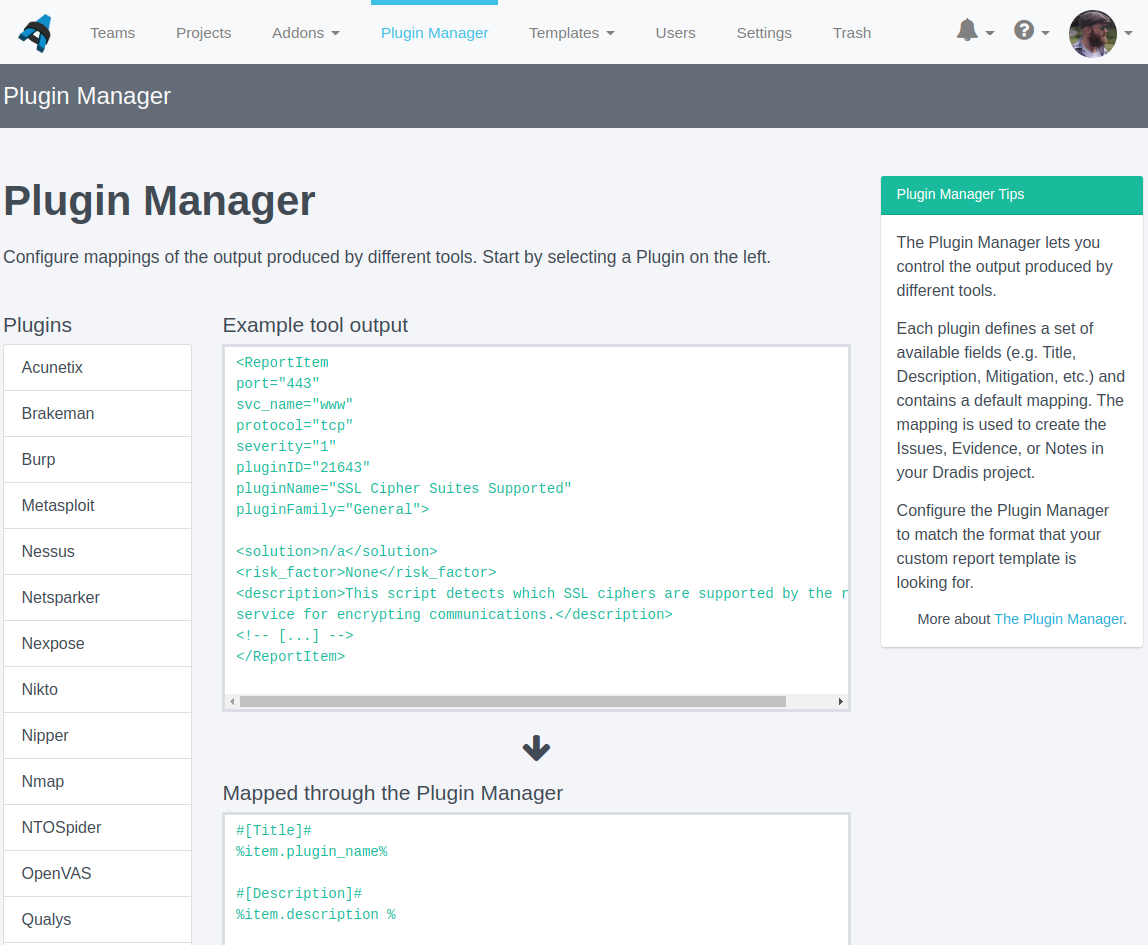Follow the Plugin Manager link in tips

1058,619
